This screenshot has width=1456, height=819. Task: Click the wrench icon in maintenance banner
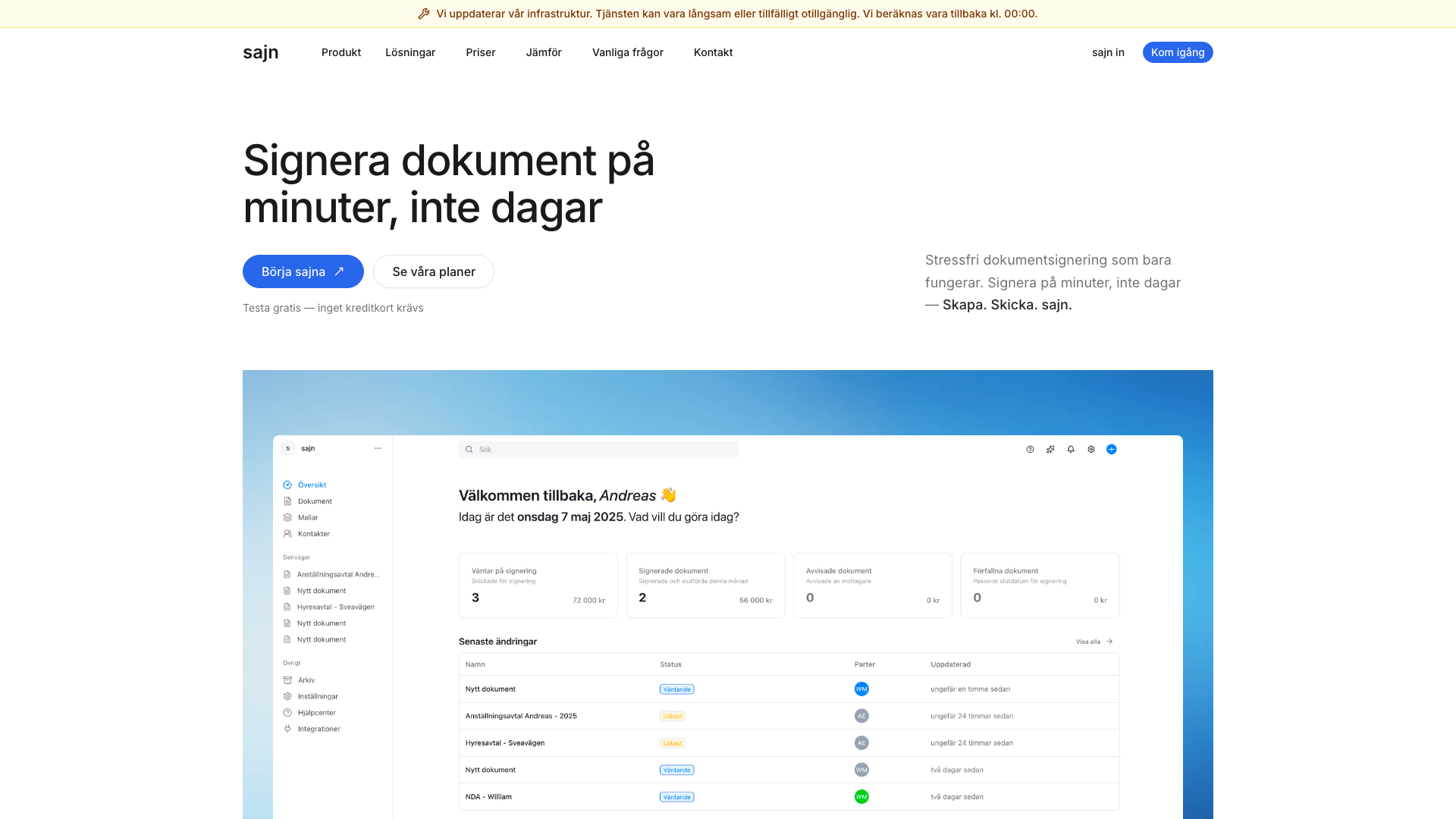[x=424, y=14]
